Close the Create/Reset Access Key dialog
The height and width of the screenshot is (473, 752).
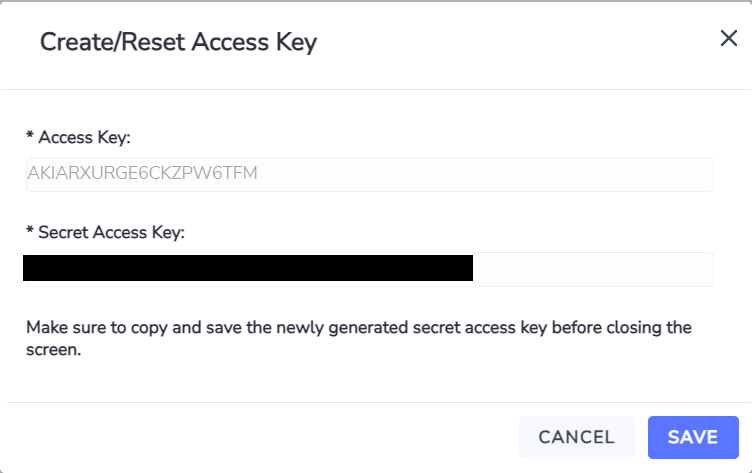point(728,38)
